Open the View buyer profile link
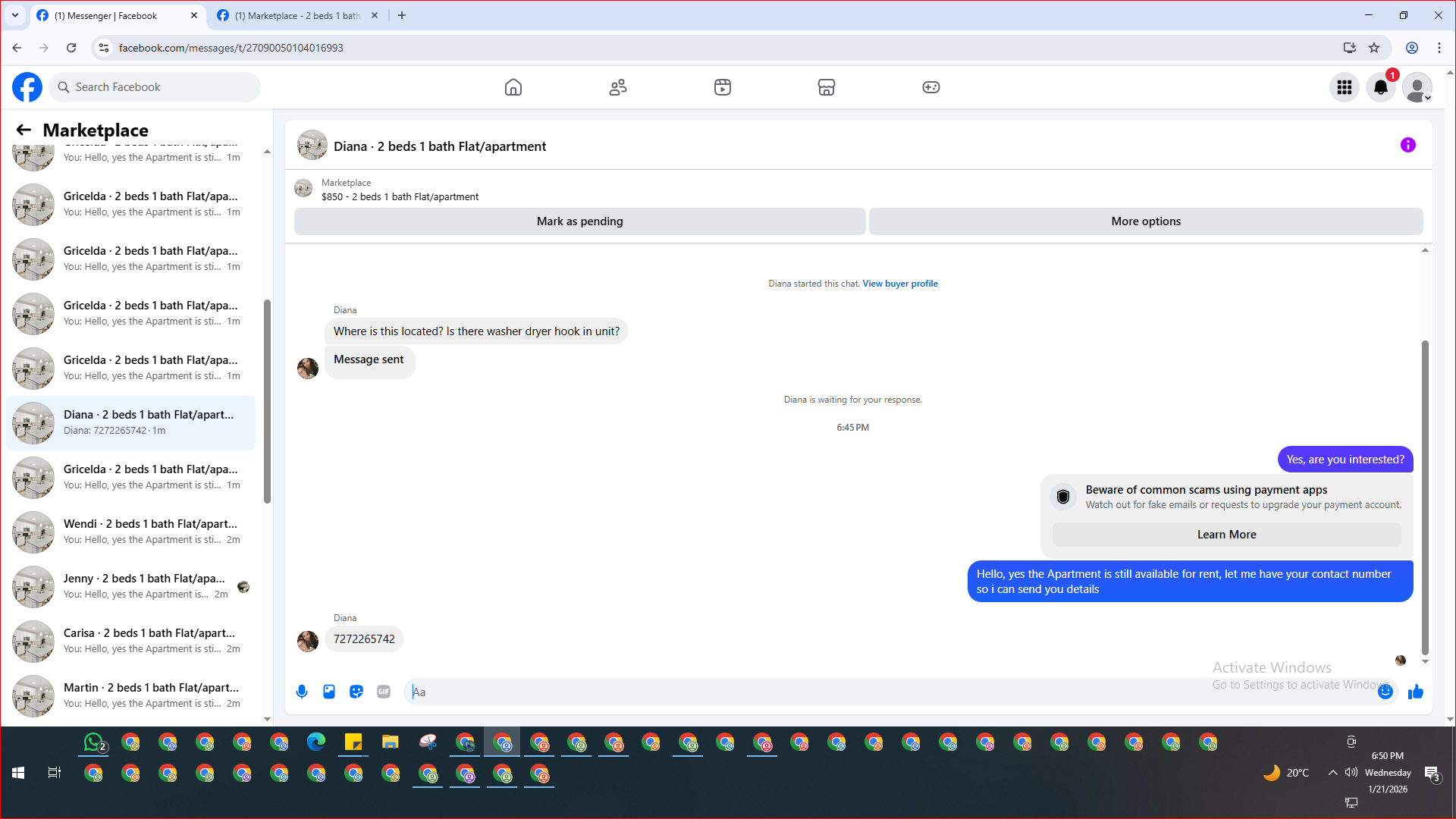The width and height of the screenshot is (1456, 819). [899, 284]
